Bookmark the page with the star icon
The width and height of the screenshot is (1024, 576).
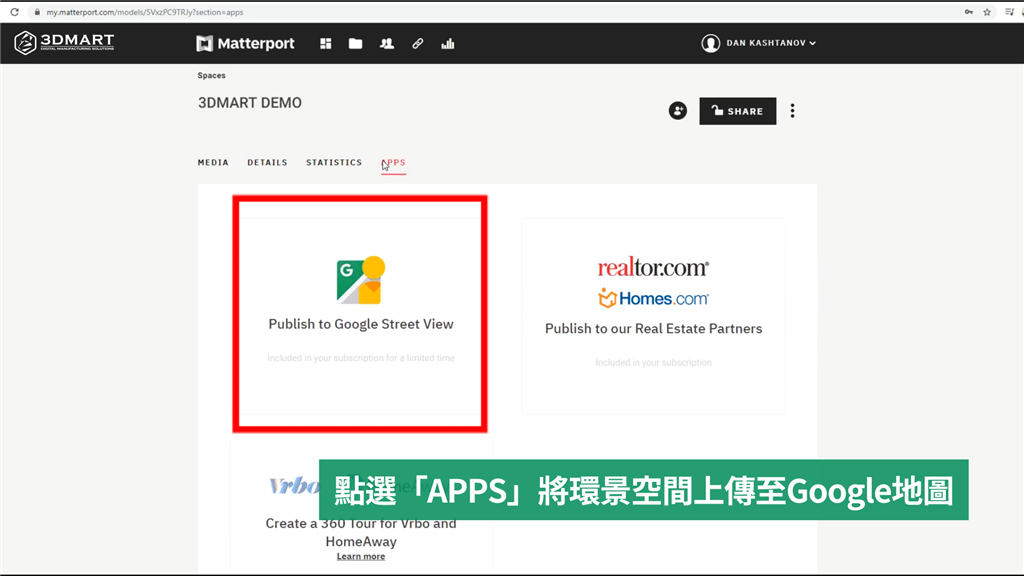coord(987,12)
